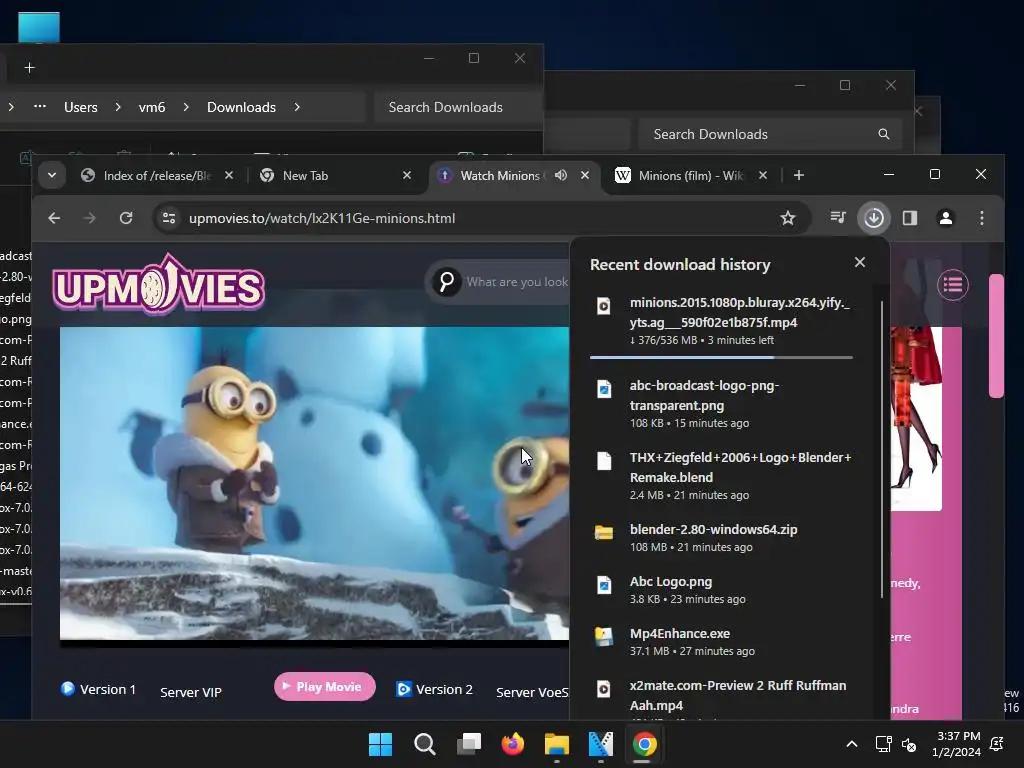Open abc-broadcast-logo-png-transparent.png download
This screenshot has width=1024, height=768.
tap(721, 404)
